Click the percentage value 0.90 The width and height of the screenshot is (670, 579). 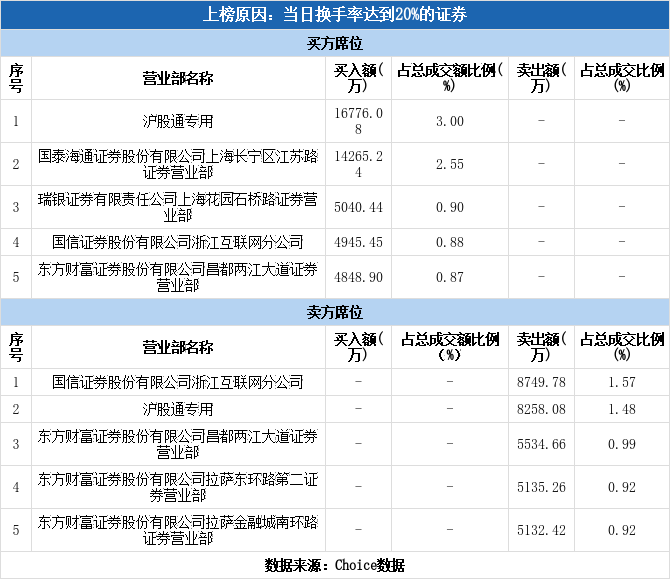pyautogui.click(x=450, y=207)
